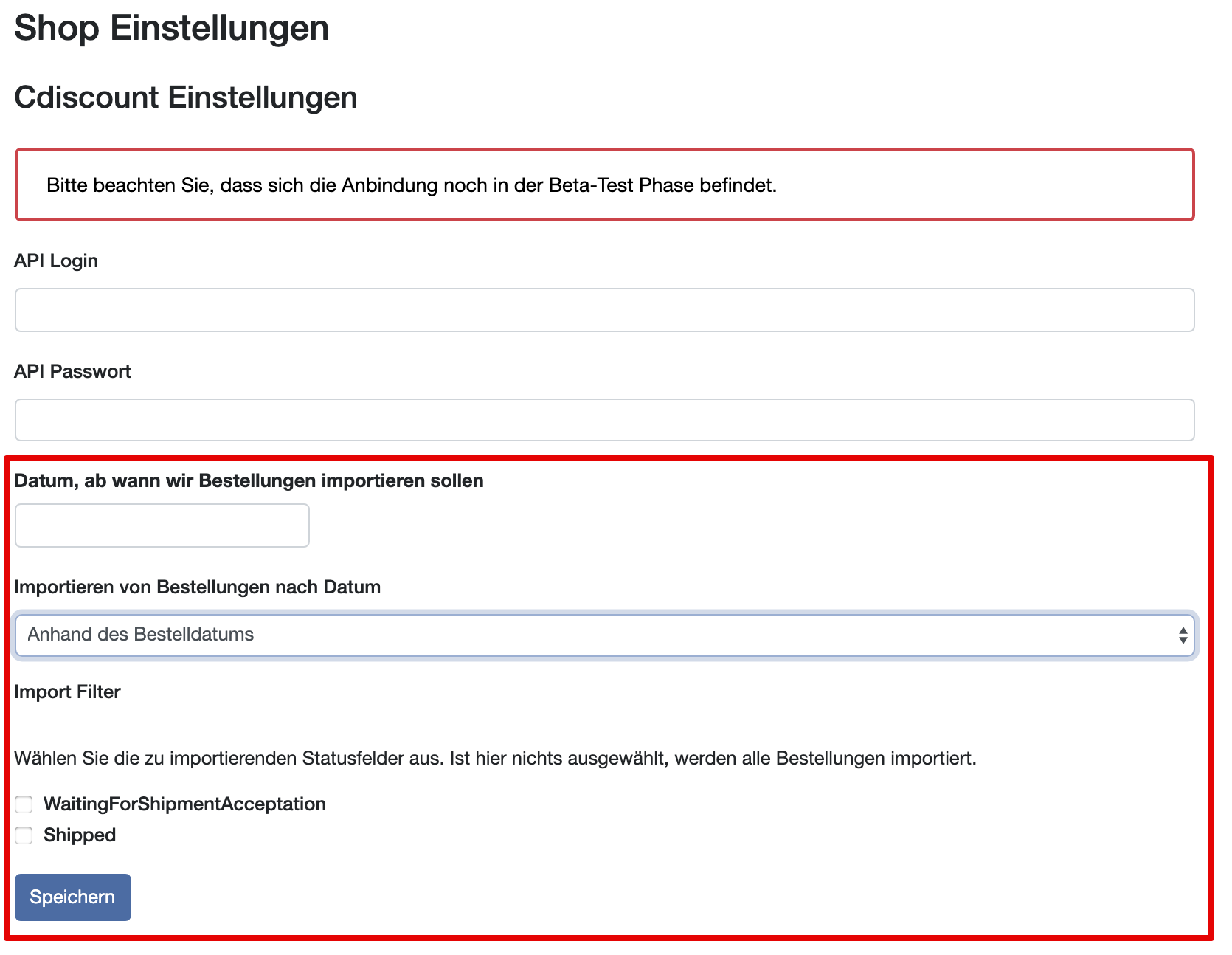Focus the API Passwort text field

coord(604,420)
